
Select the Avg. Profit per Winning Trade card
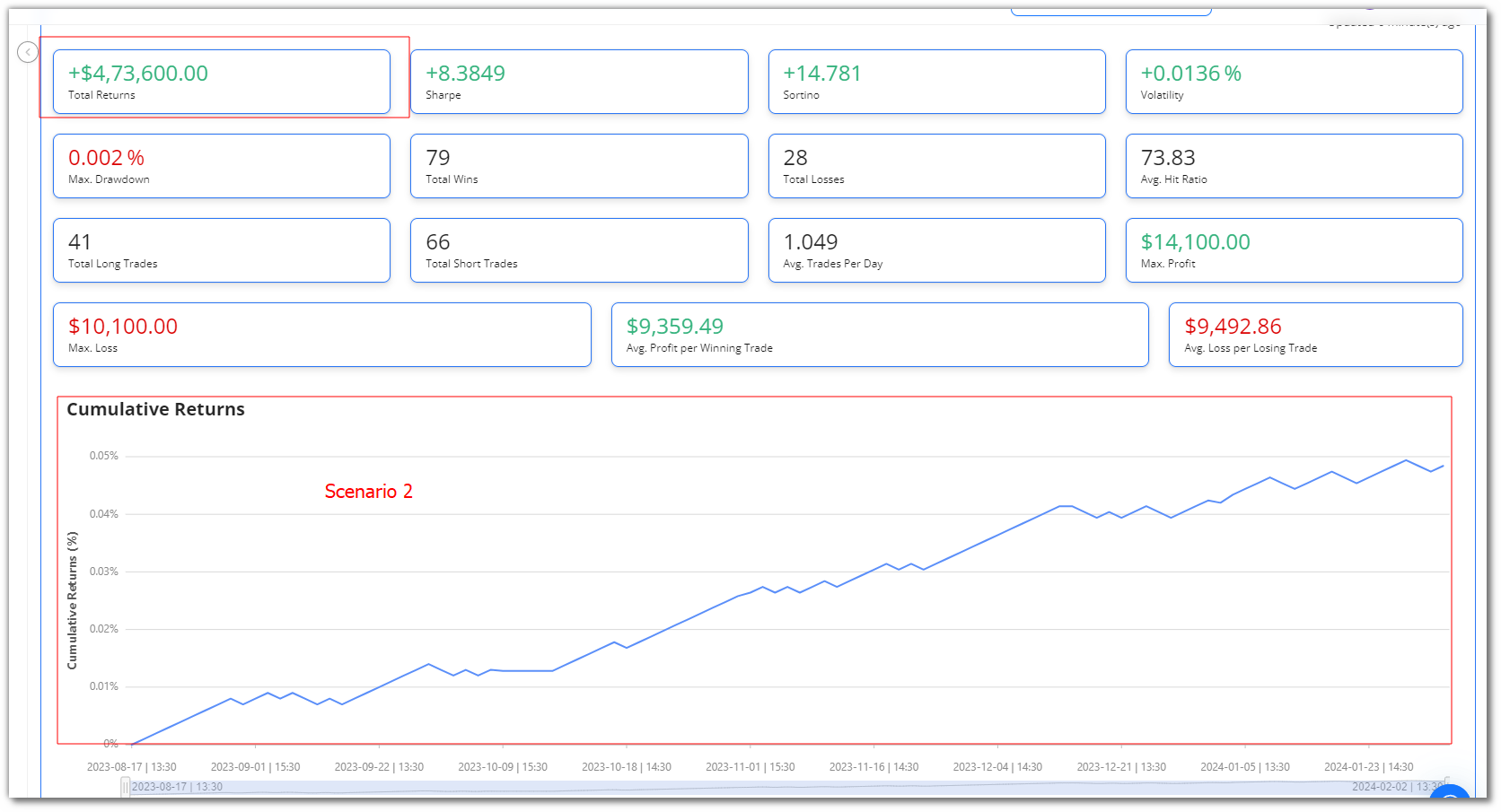pyautogui.click(x=880, y=335)
